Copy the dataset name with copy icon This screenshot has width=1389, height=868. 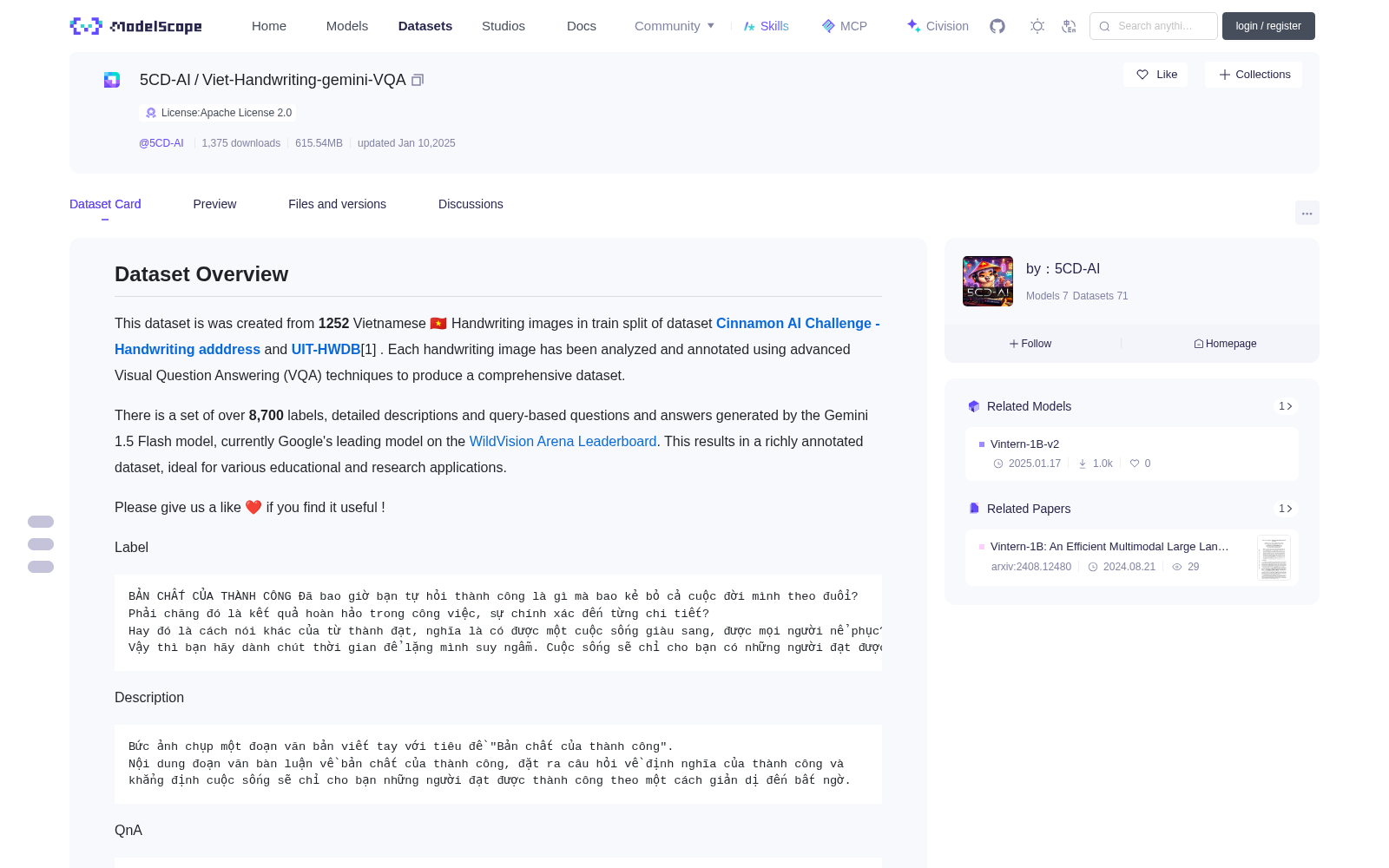pos(418,80)
